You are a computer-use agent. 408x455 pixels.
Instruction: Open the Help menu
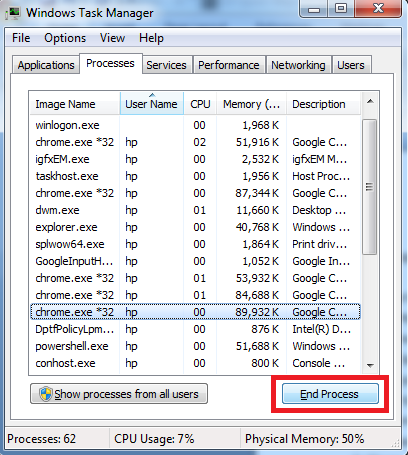[151, 38]
